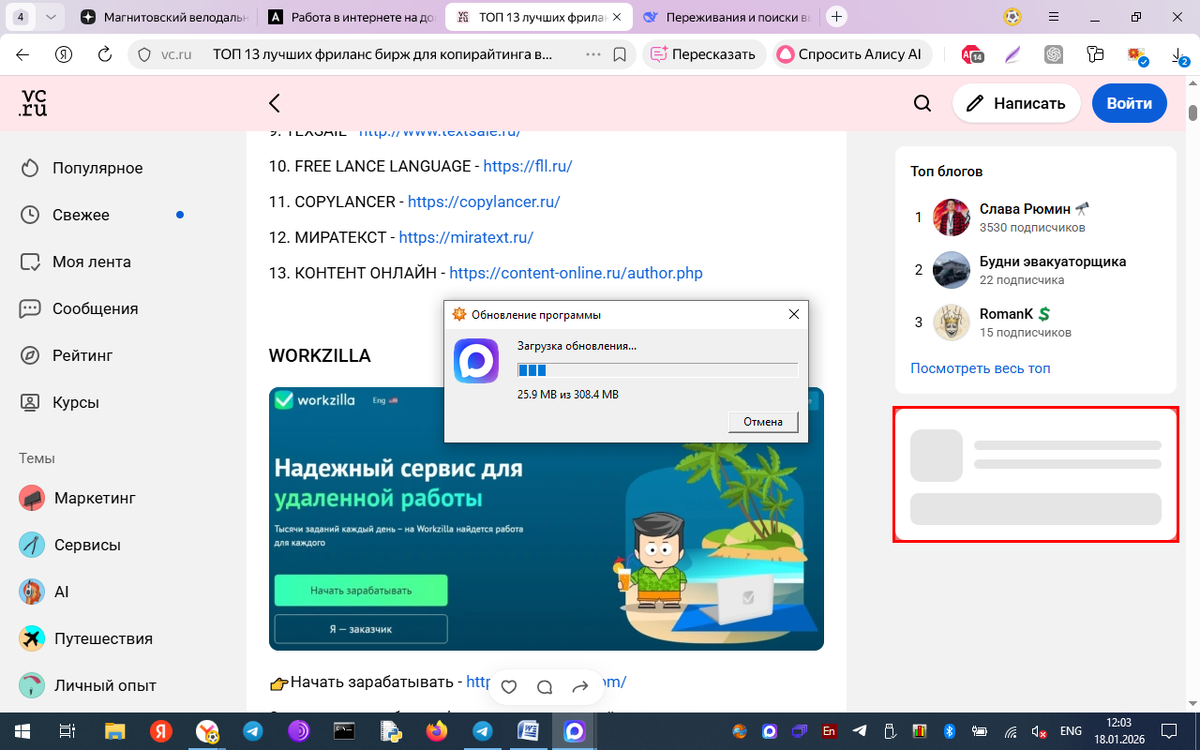1200x750 pixels.
Task: Expand the tab group dropdown arrow
Action: pyautogui.click(x=52, y=16)
